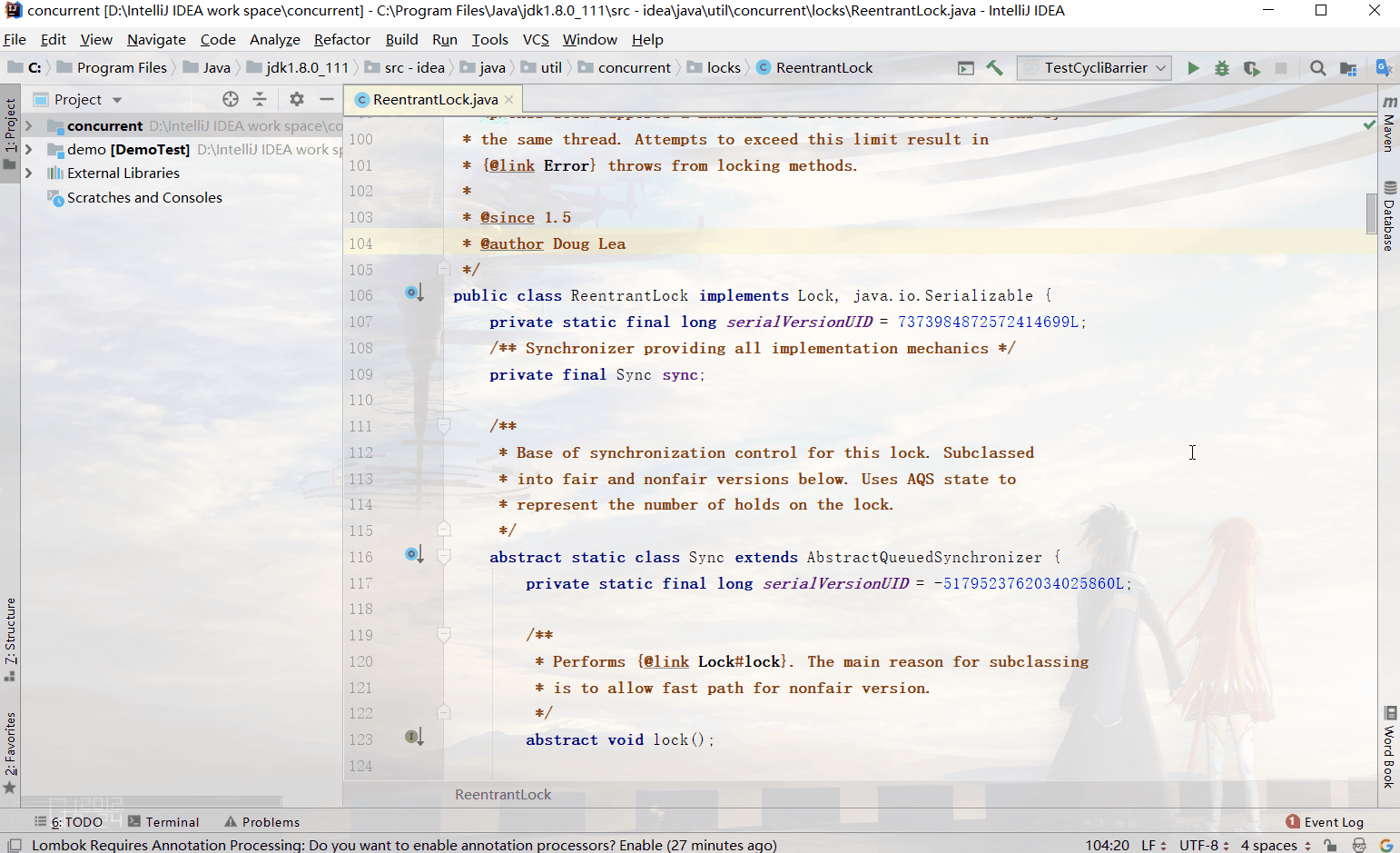Open Search Everywhere magnifier icon
Viewport: 1400px width, 853px height.
click(1318, 68)
